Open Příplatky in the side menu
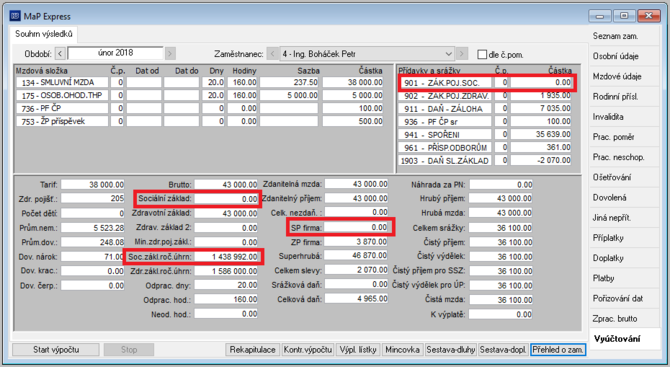 (x=624, y=238)
